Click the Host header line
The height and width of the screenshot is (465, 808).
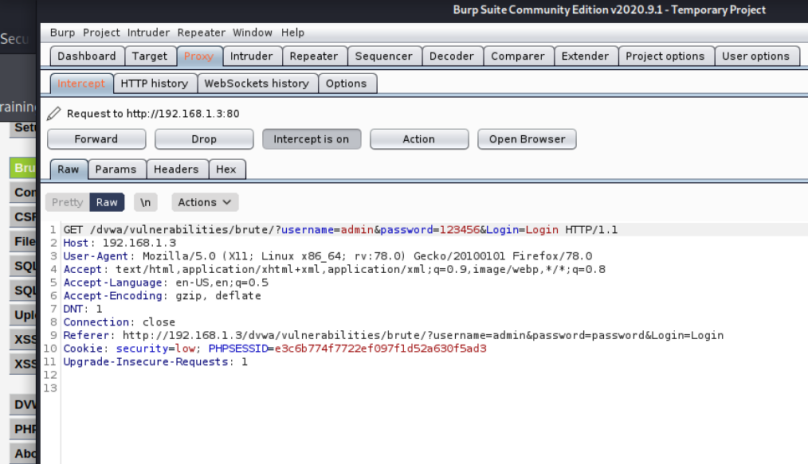120,243
